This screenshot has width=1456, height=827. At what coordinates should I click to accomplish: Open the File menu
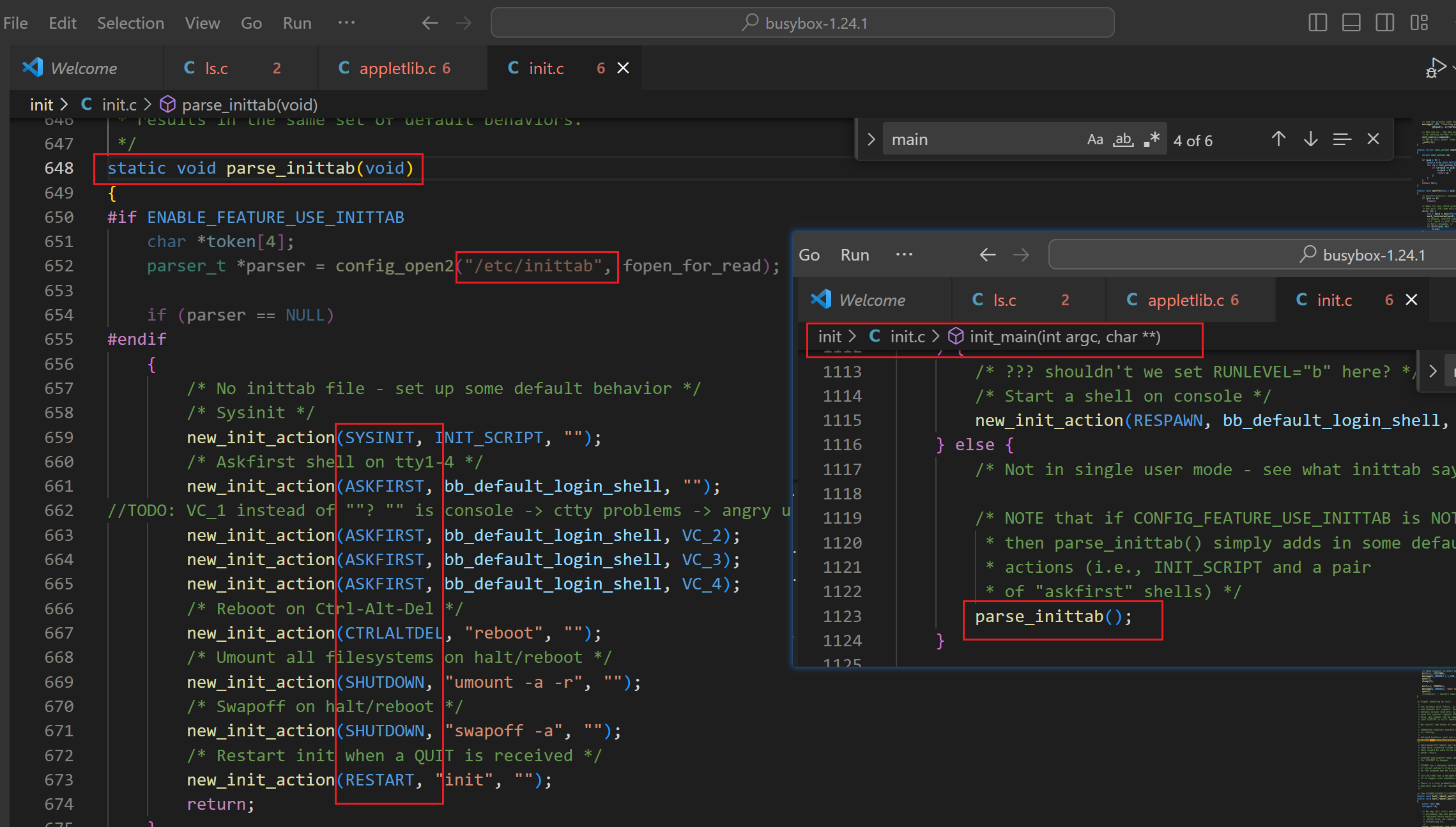point(15,23)
